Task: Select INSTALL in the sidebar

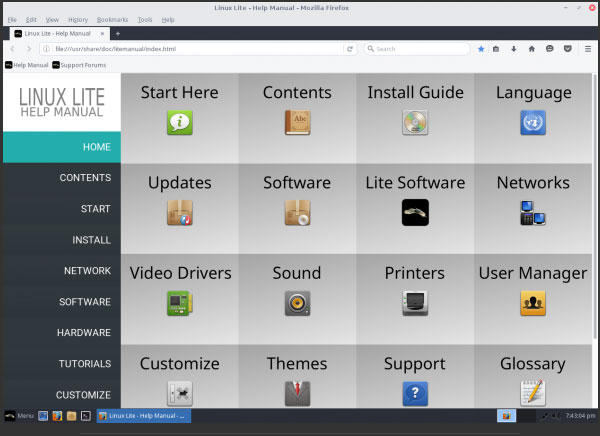Action: (x=62, y=240)
